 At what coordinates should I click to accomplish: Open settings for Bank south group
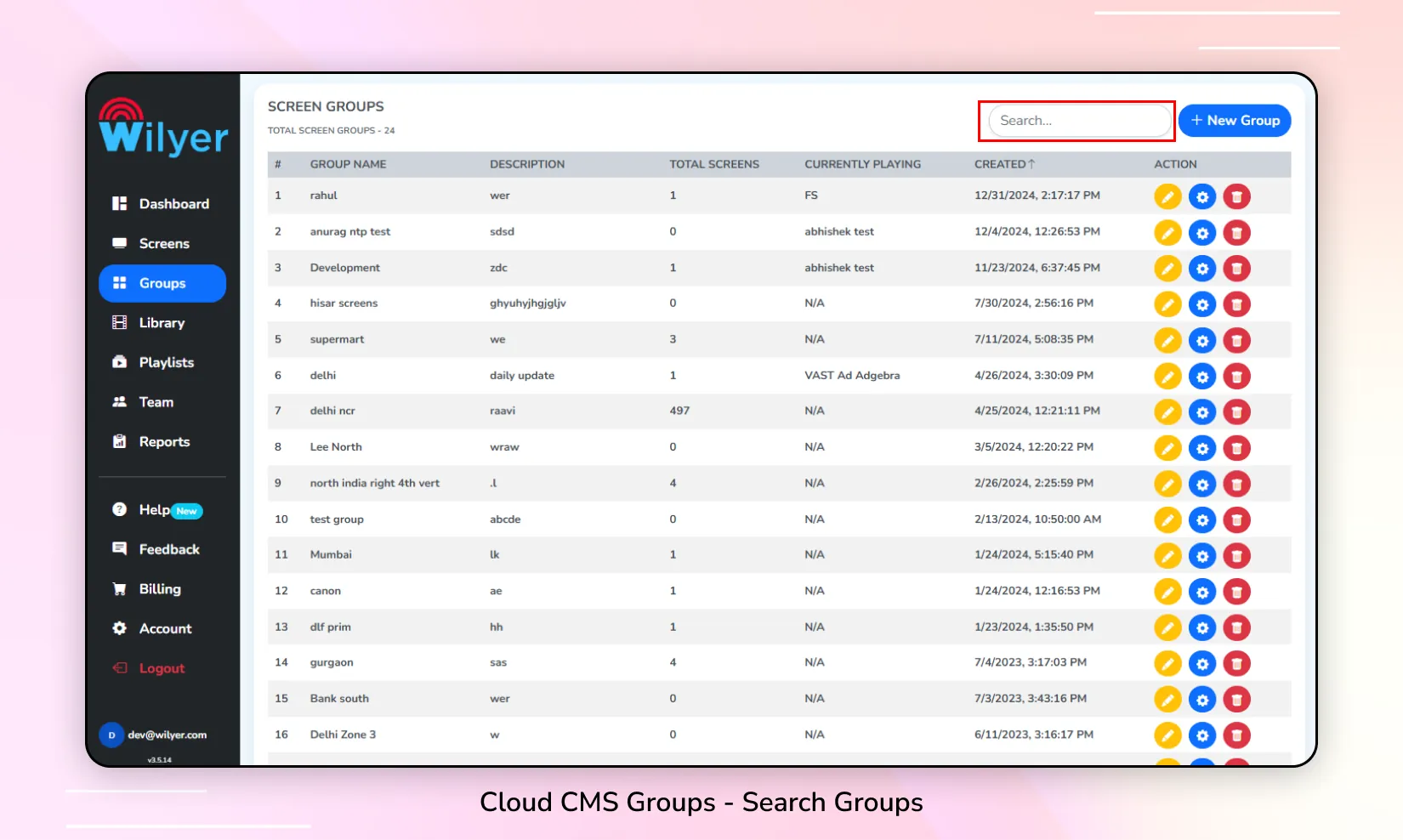tap(1202, 700)
